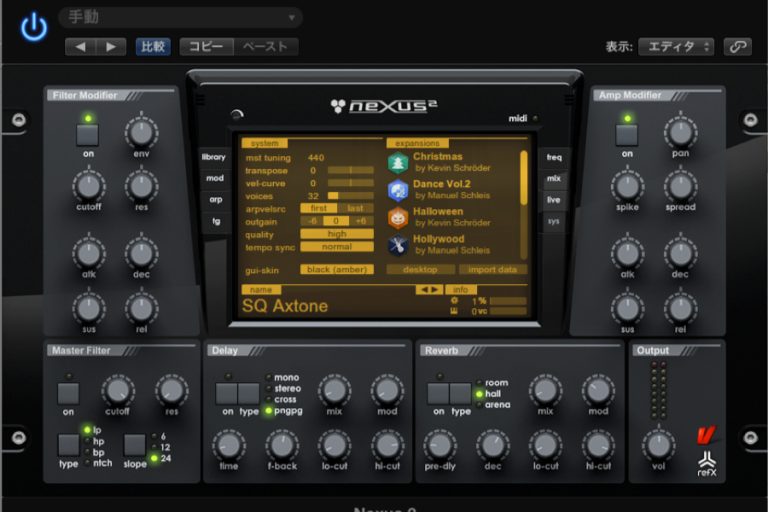Open the gui-skin black (amber) selector
The image size is (768, 512).
pos(337,269)
